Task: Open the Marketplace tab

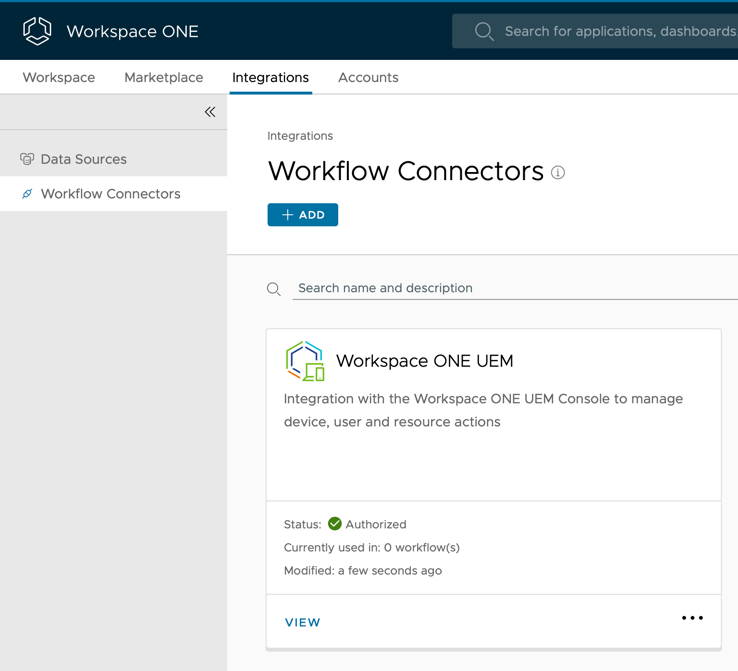Action: [x=164, y=77]
